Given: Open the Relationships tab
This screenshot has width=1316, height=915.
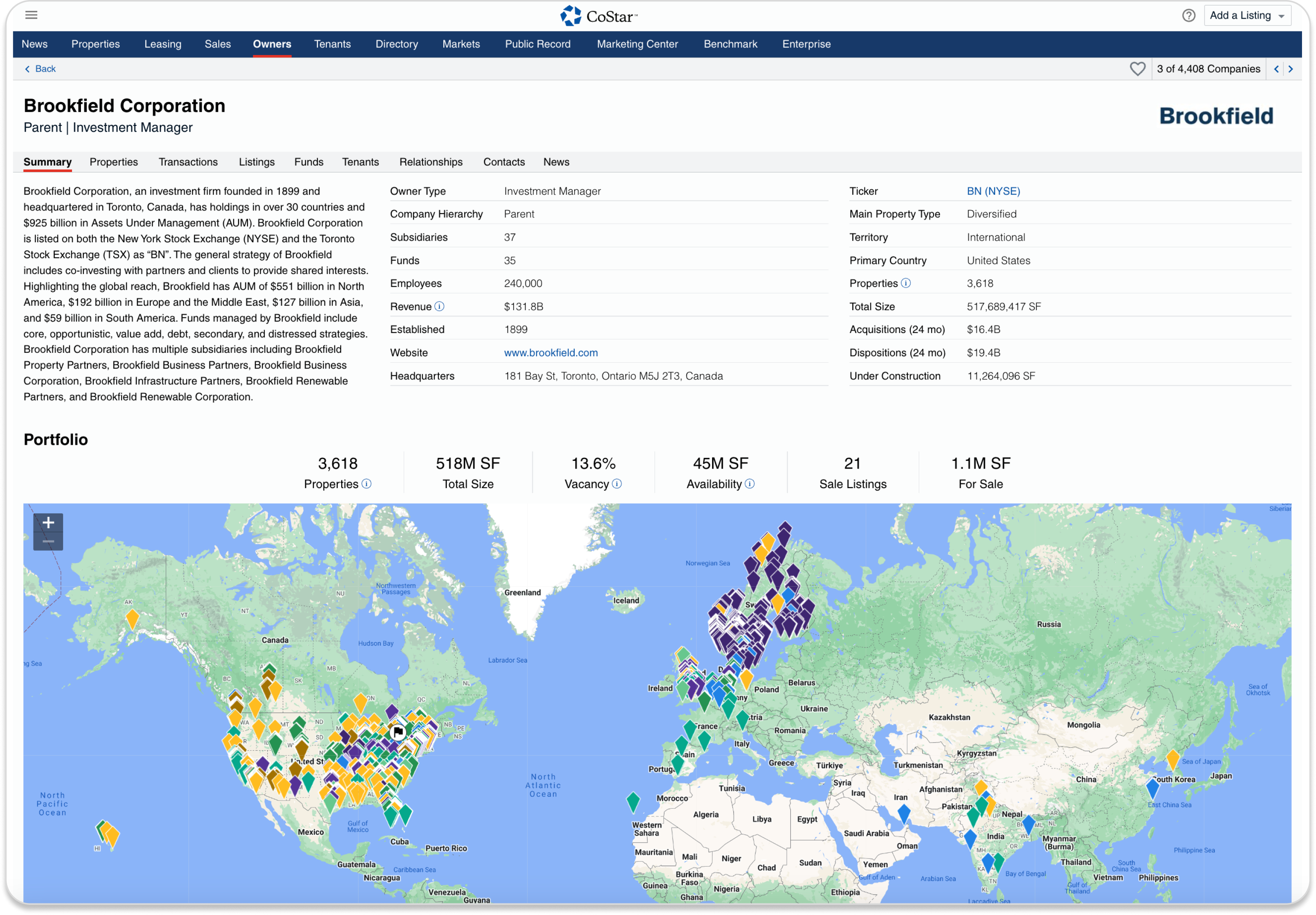Looking at the screenshot, I should pos(431,162).
